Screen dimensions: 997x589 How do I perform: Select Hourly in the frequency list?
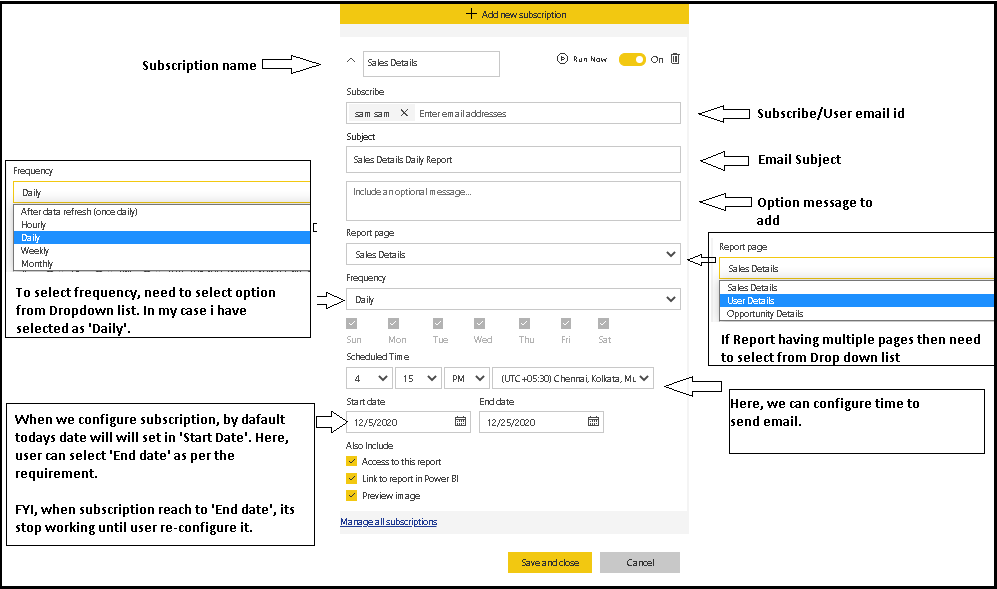pyautogui.click(x=162, y=225)
